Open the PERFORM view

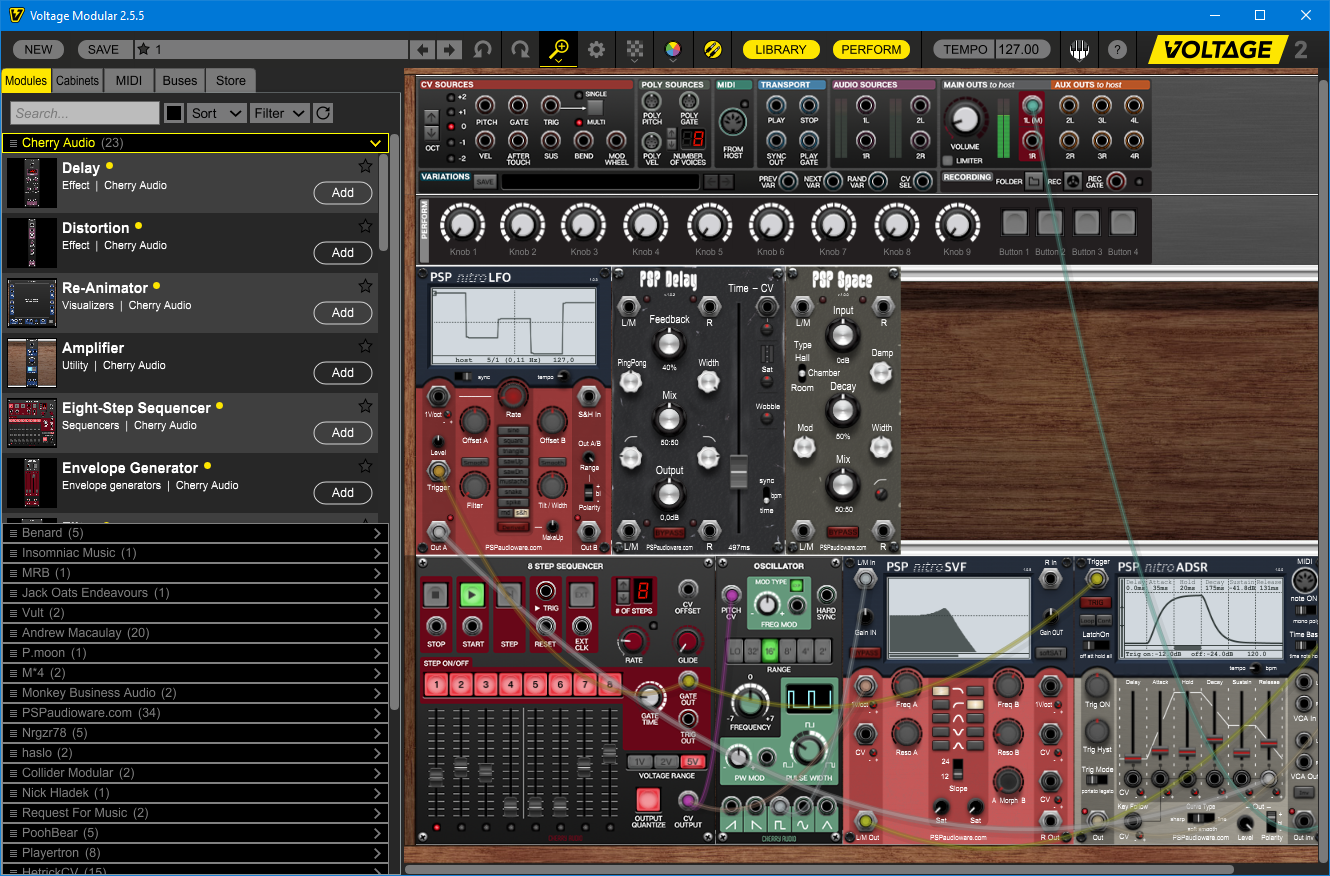[871, 49]
